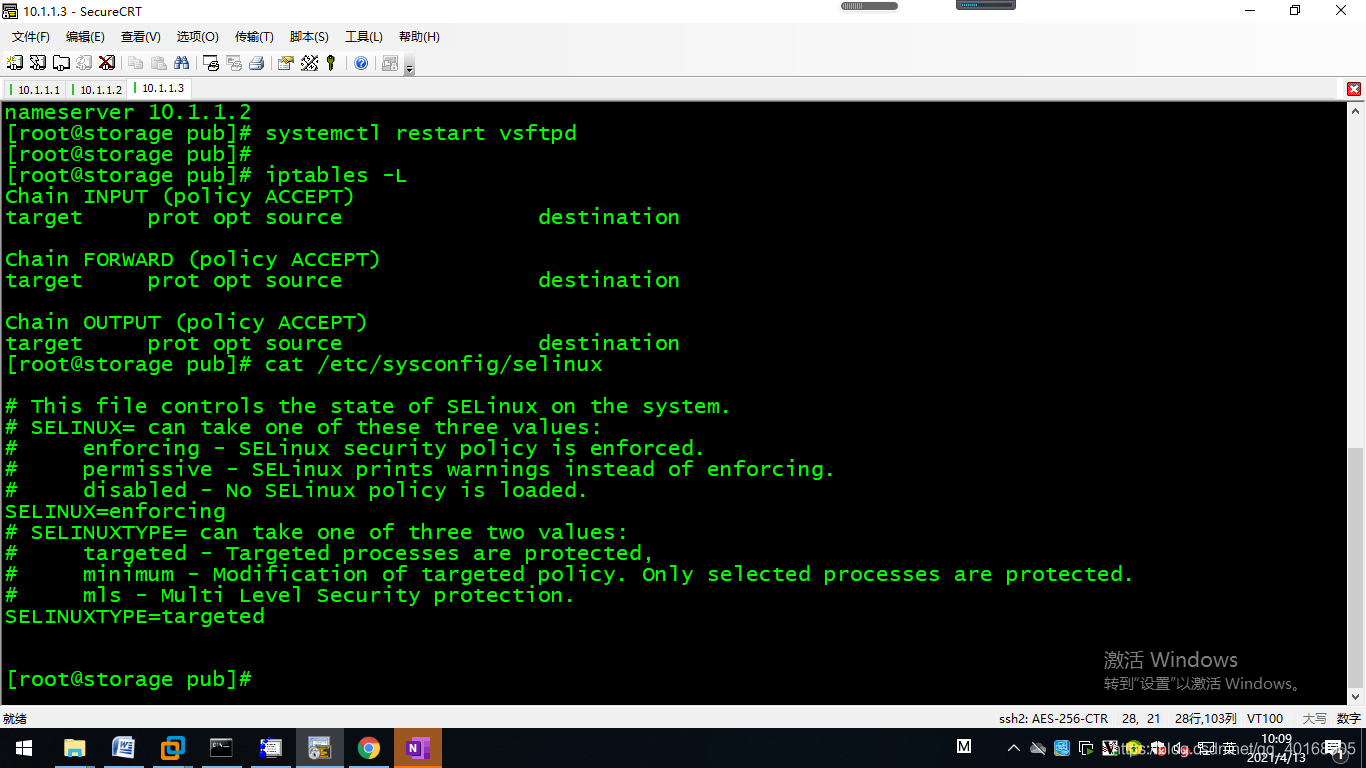This screenshot has width=1366, height=768.
Task: Switch to the 10.1.1.2 session tab
Action: coord(98,90)
